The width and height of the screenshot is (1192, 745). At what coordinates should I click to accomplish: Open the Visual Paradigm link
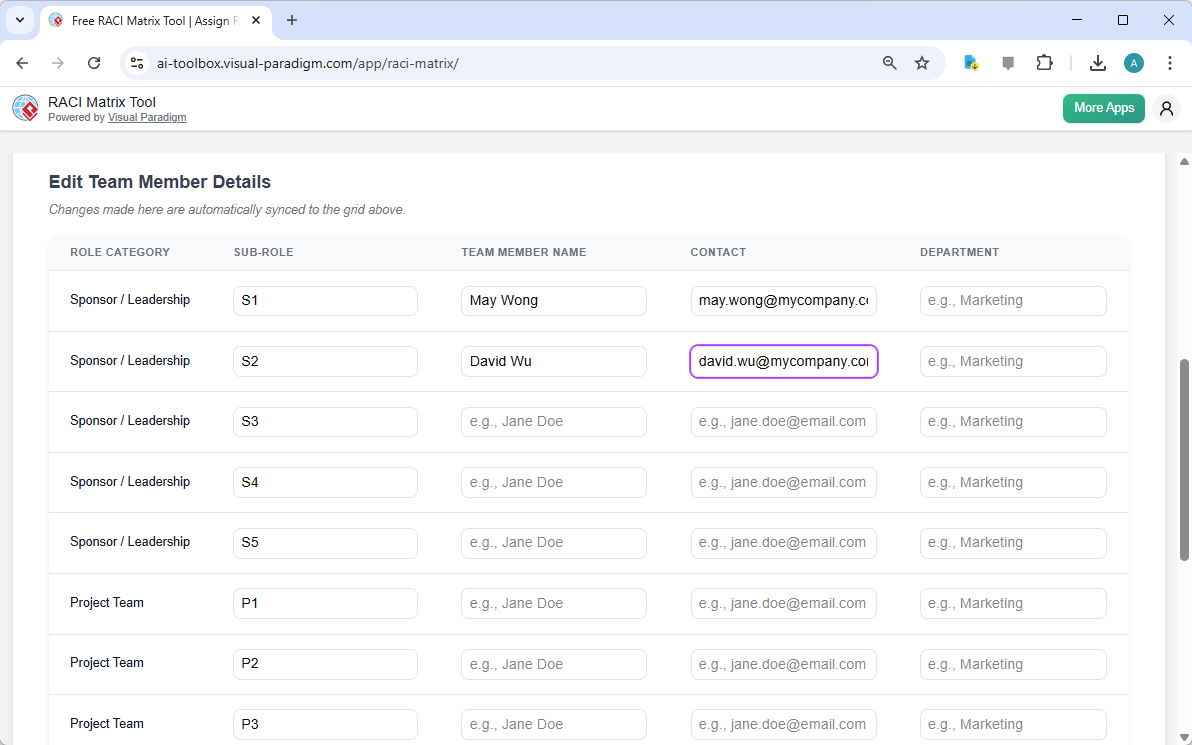tap(147, 117)
